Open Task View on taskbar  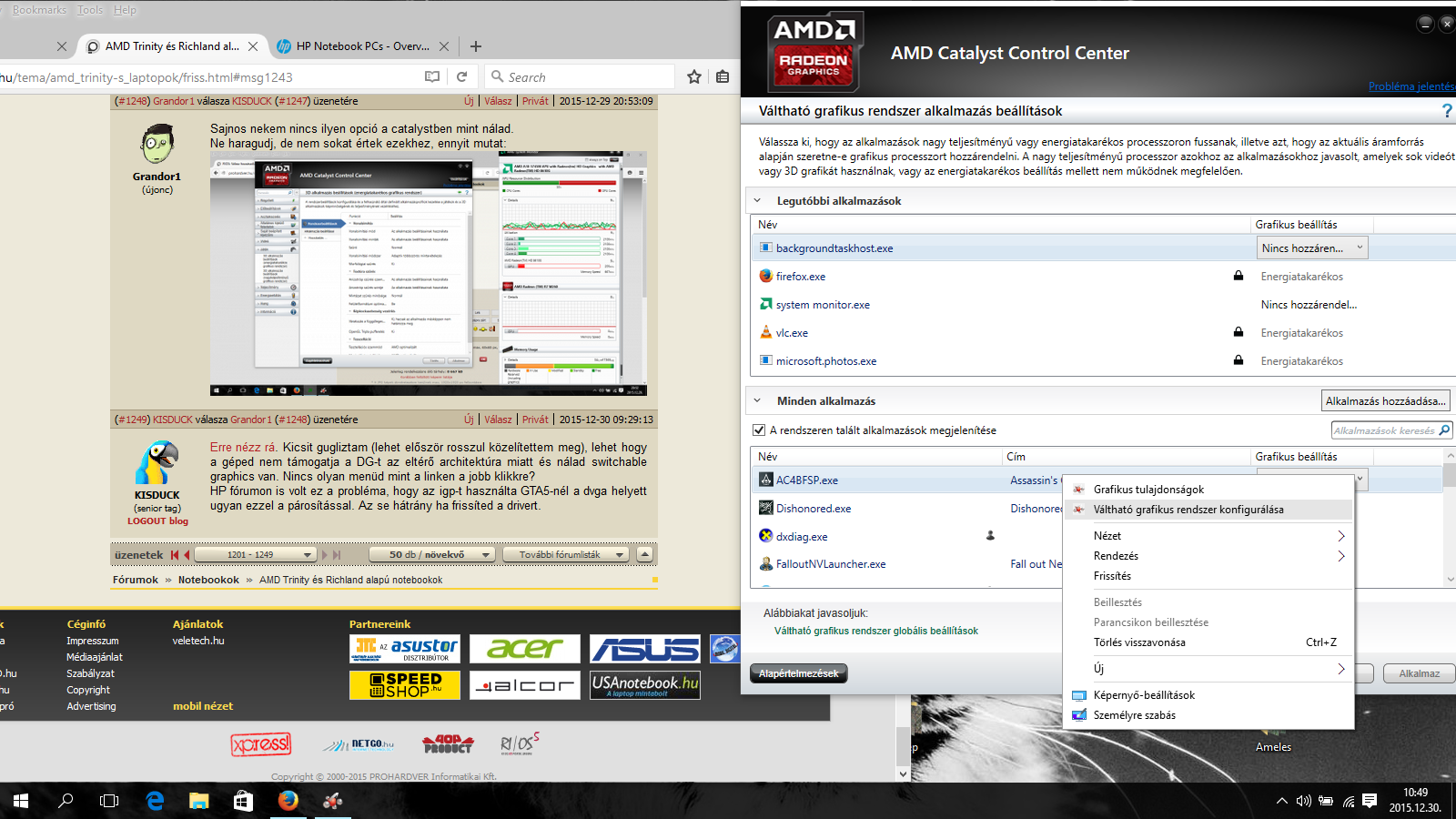(109, 801)
